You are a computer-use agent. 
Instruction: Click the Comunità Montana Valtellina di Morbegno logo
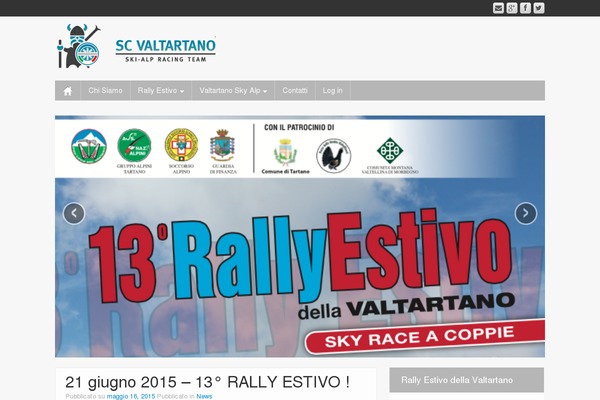(x=390, y=156)
